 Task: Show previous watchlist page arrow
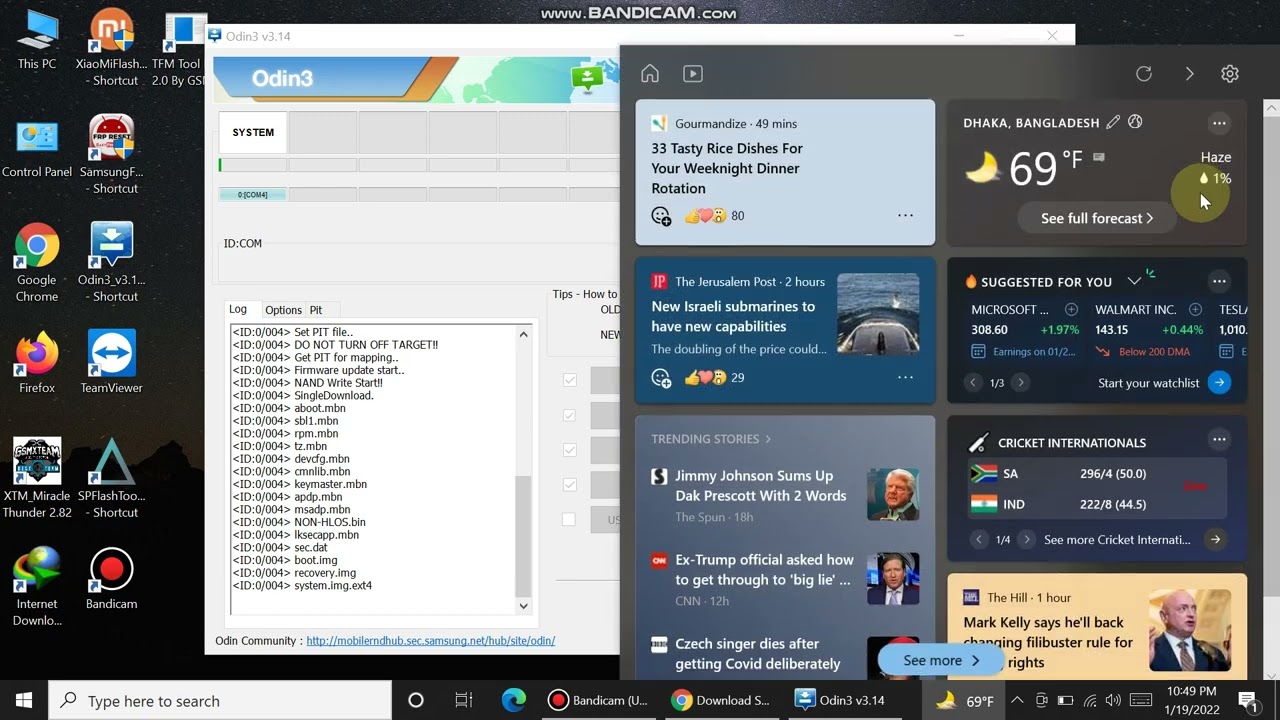(x=973, y=383)
